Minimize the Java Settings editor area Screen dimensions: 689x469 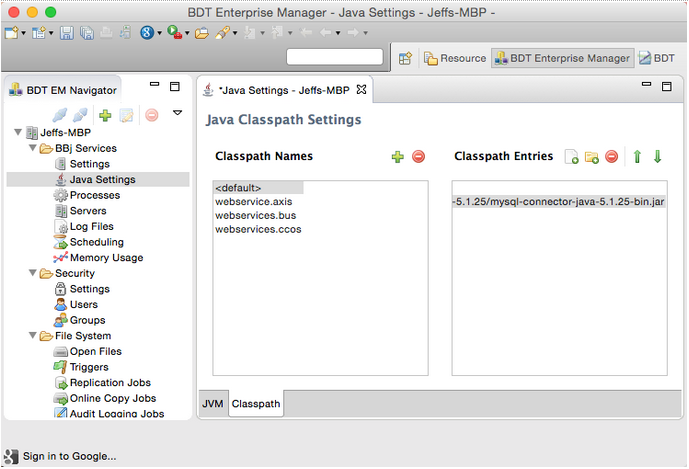click(x=646, y=84)
